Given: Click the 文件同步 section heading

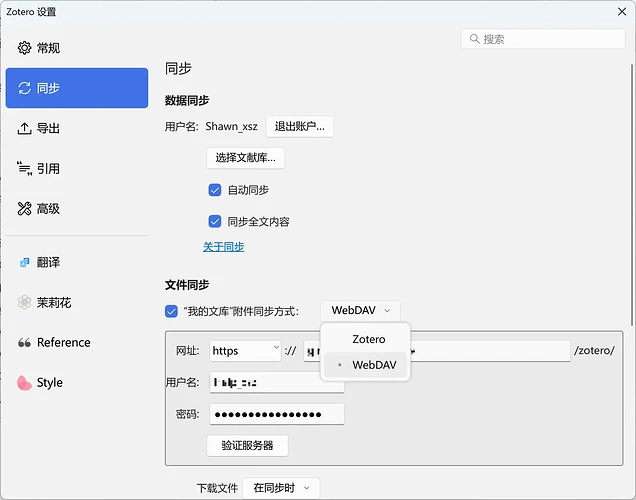Looking at the screenshot, I should (187, 285).
